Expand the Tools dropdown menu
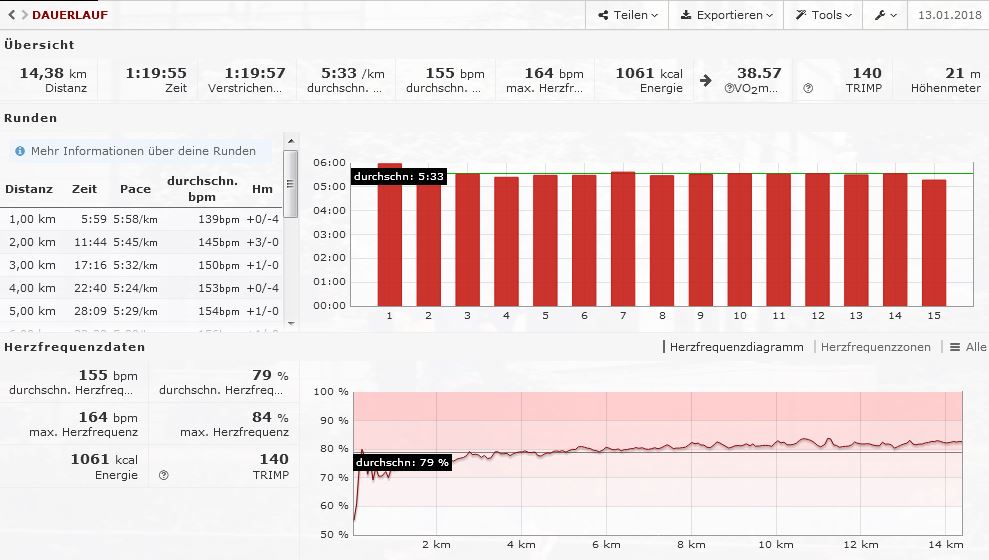The width and height of the screenshot is (989, 560). [x=824, y=15]
